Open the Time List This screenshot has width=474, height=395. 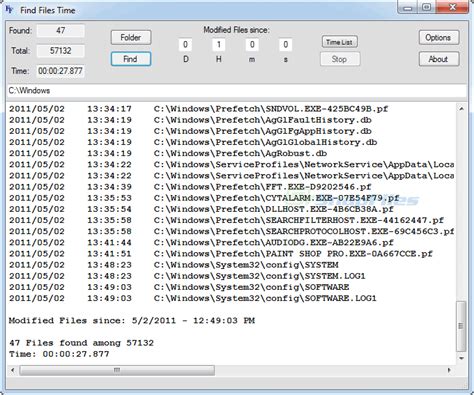(x=340, y=42)
